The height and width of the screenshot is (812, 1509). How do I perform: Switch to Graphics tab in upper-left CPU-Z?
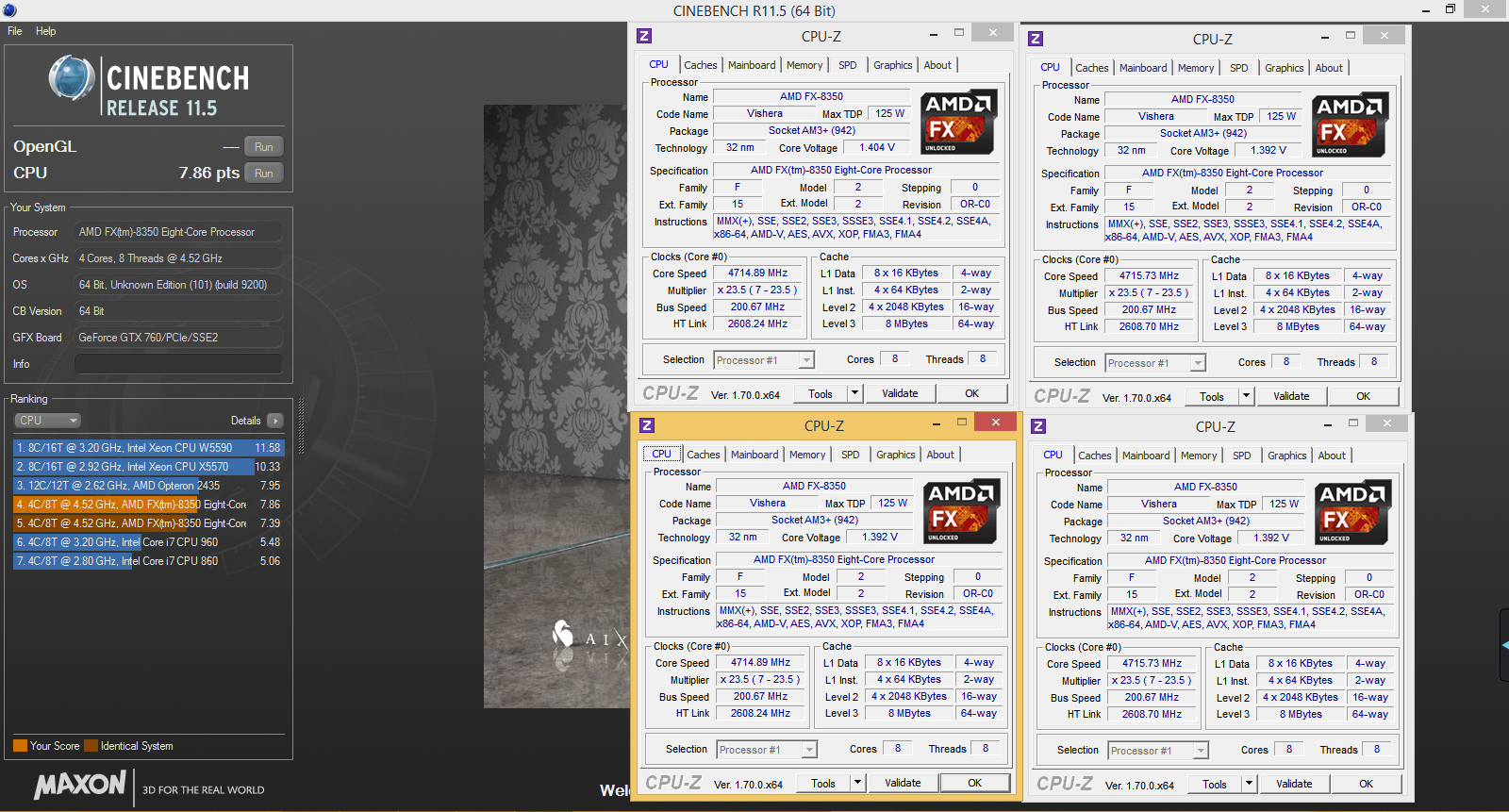(x=893, y=65)
